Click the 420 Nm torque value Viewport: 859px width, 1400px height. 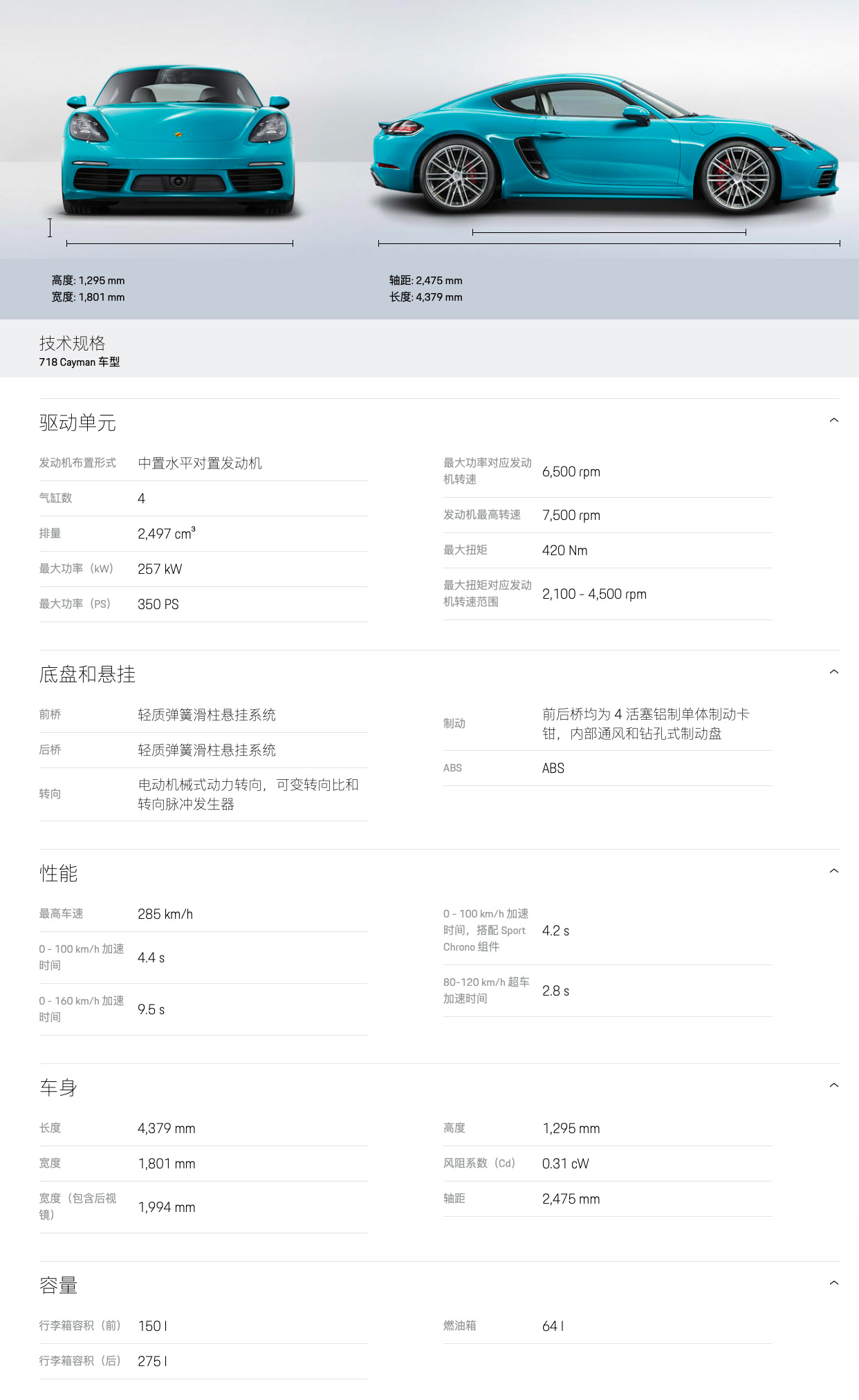(565, 550)
